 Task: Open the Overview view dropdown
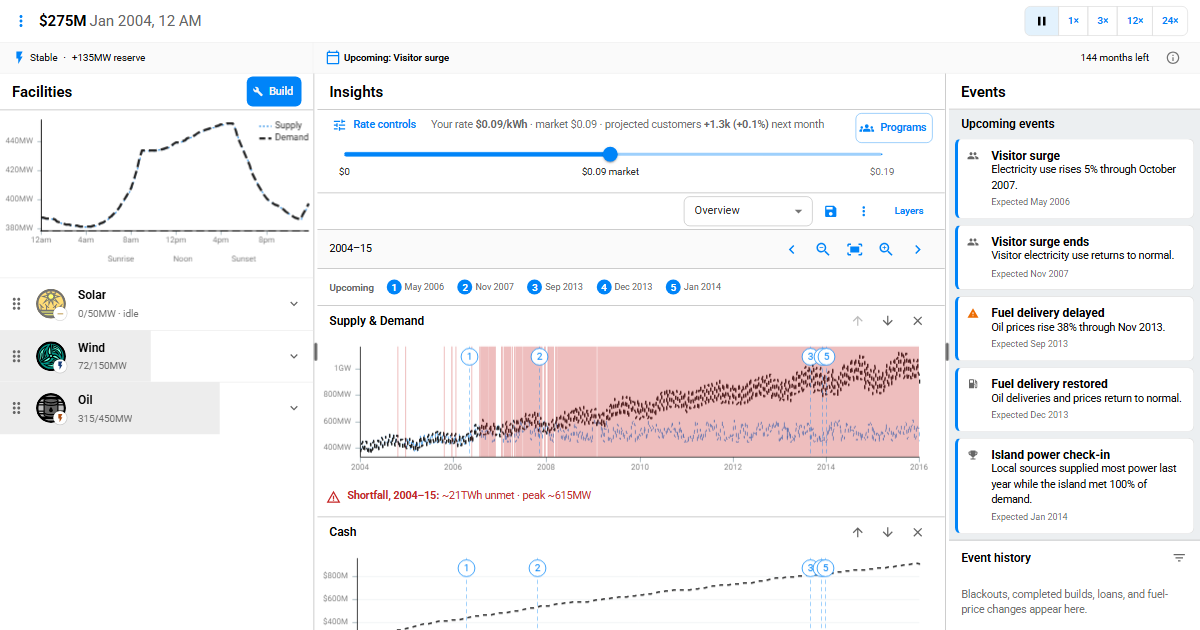[748, 211]
